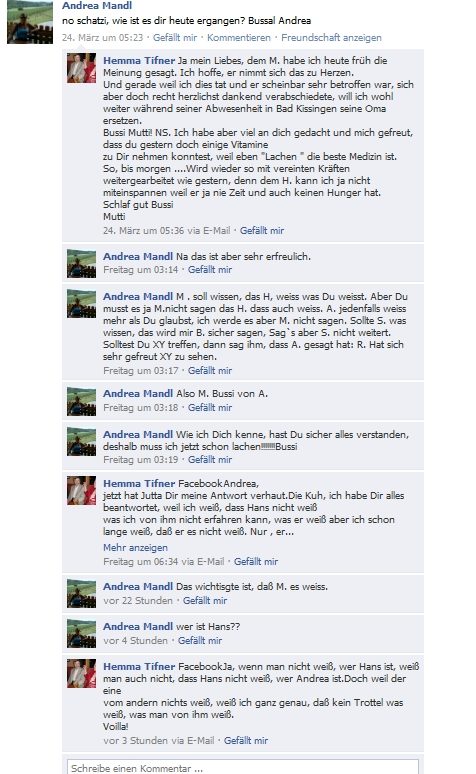Open Hemma Tifner's name on first comment

(x=139, y=60)
